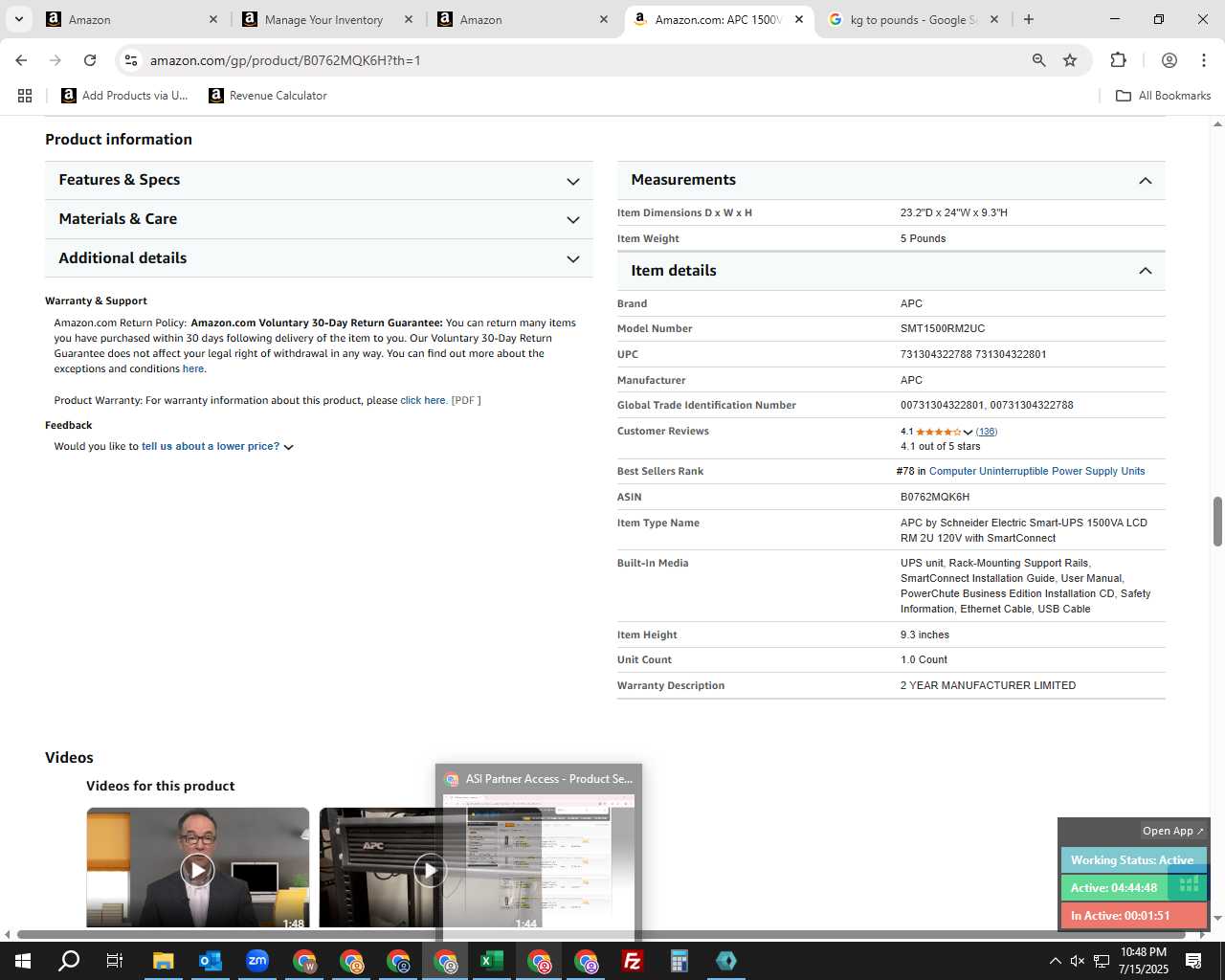Open FileZilla from taskbar
This screenshot has width=1225, height=980.
(632, 961)
